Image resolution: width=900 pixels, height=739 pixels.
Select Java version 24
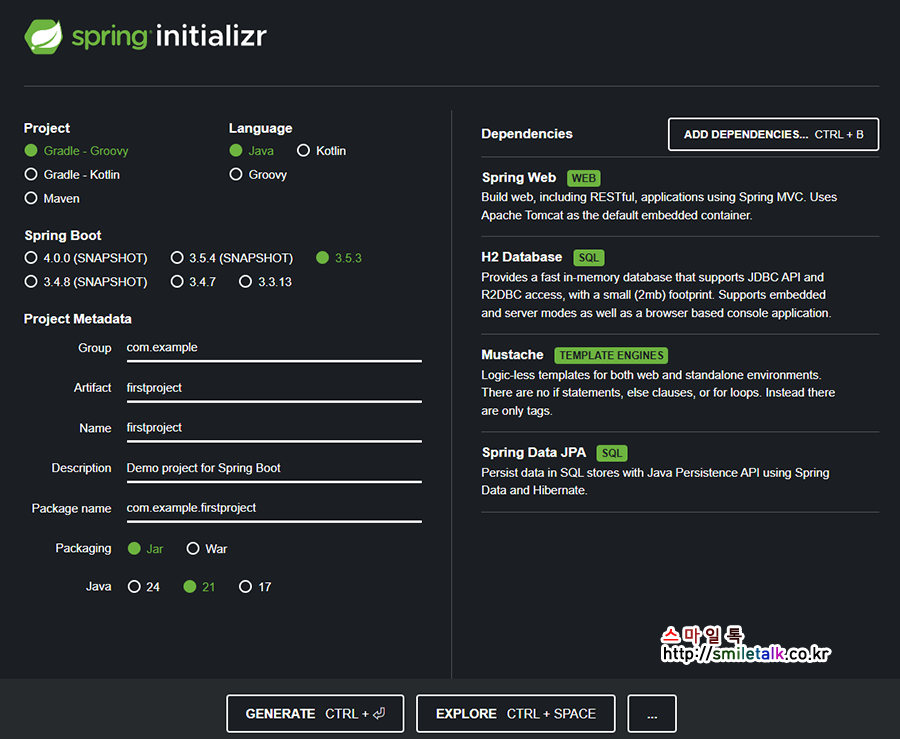[x=143, y=587]
